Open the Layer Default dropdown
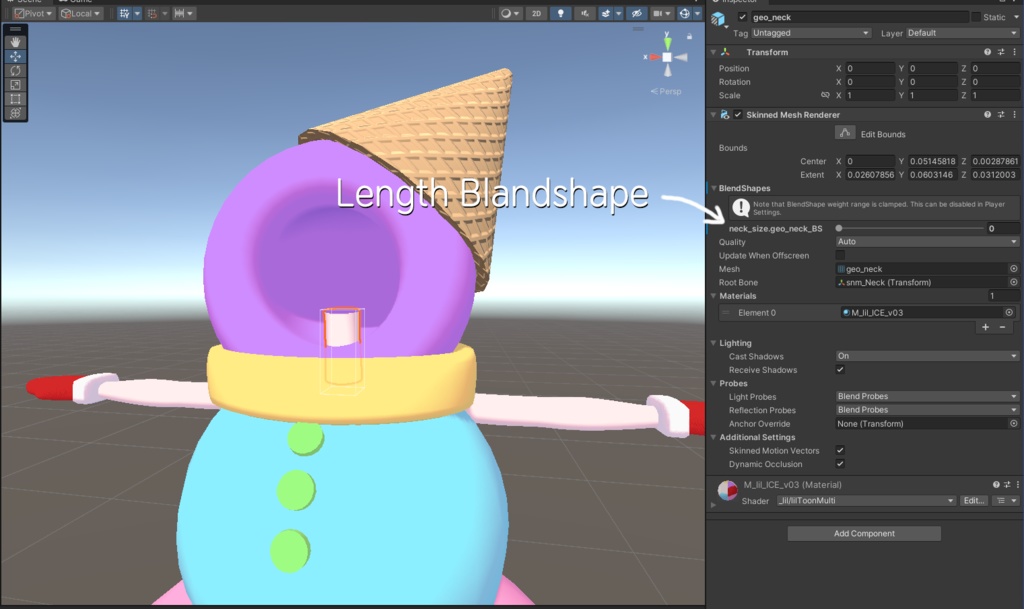This screenshot has width=1024, height=609. click(962, 33)
